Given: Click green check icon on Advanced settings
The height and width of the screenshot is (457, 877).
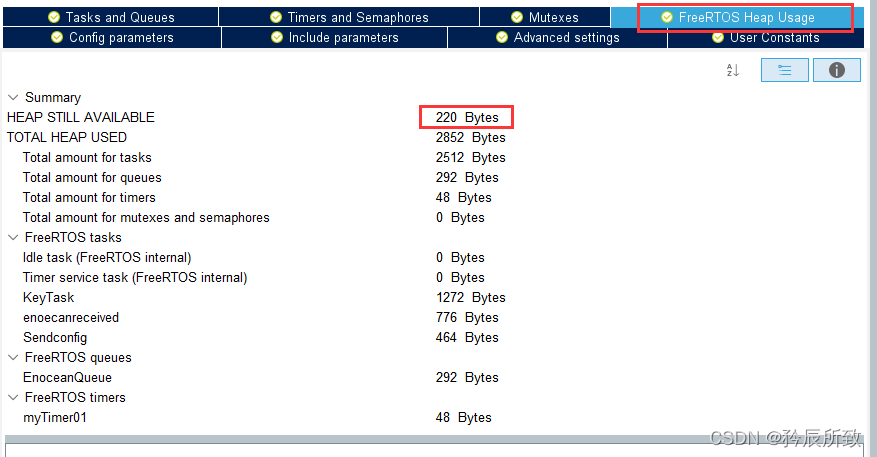Looking at the screenshot, I should (x=502, y=37).
